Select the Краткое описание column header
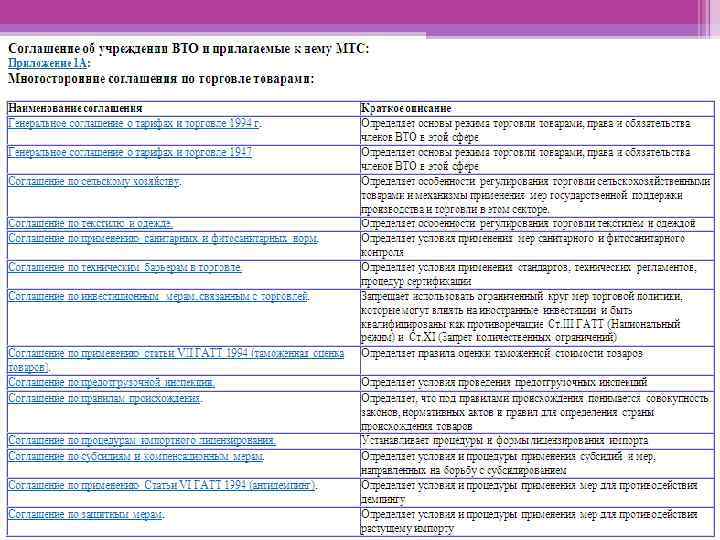Screen dimensions: 720x540 [x=406, y=108]
